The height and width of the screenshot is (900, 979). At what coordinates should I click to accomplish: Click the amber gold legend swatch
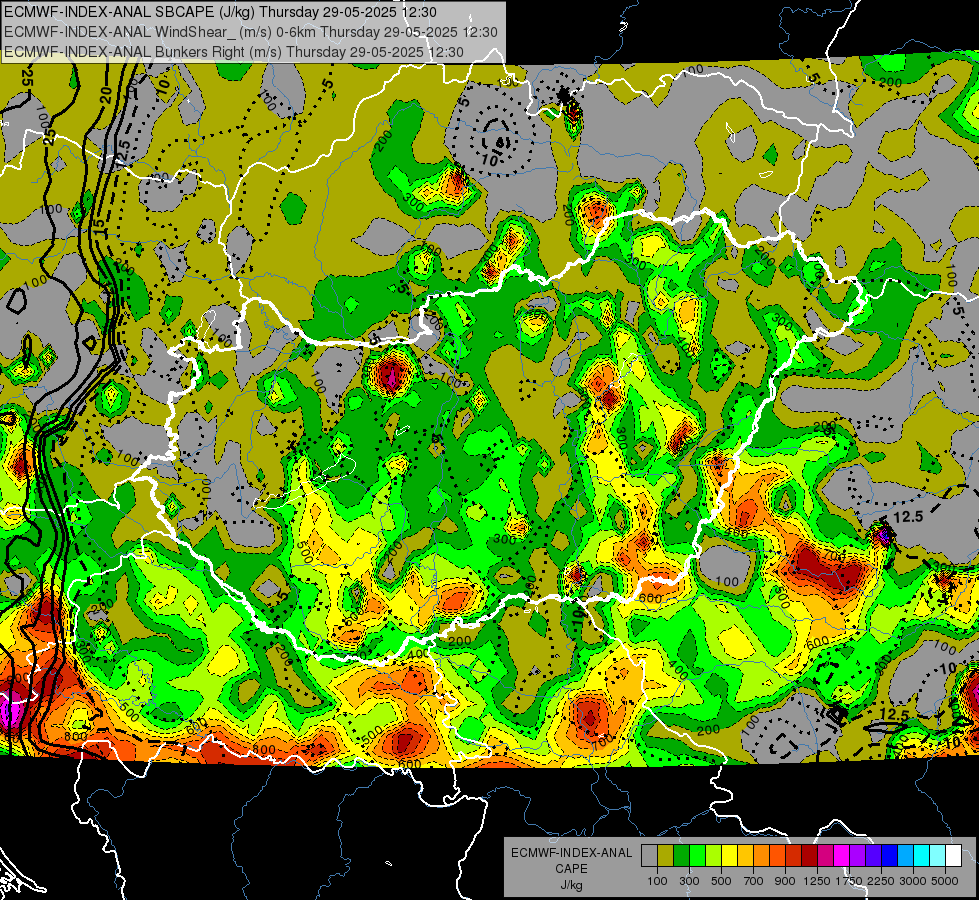click(745, 856)
